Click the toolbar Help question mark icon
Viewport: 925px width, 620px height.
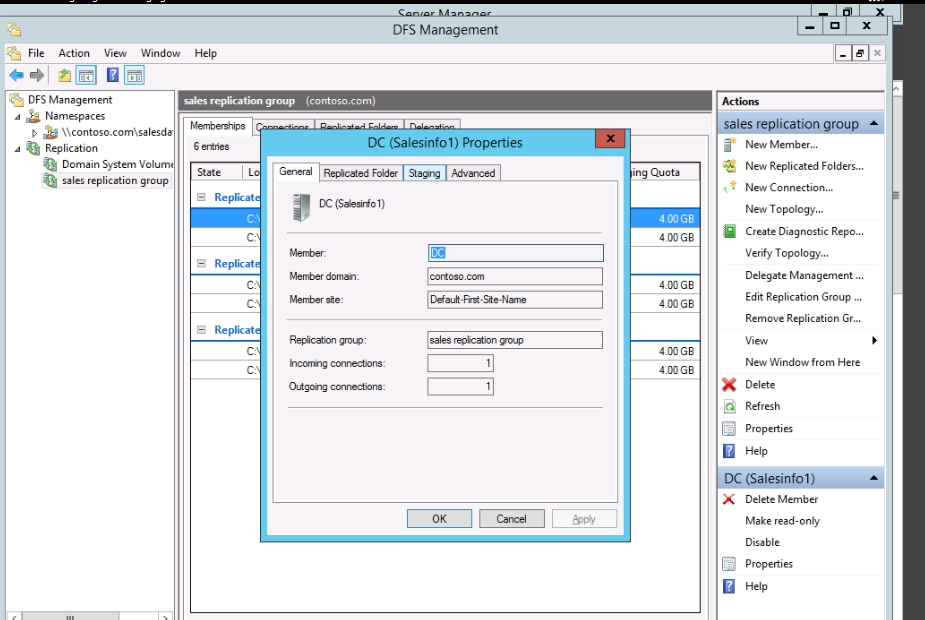click(113, 75)
